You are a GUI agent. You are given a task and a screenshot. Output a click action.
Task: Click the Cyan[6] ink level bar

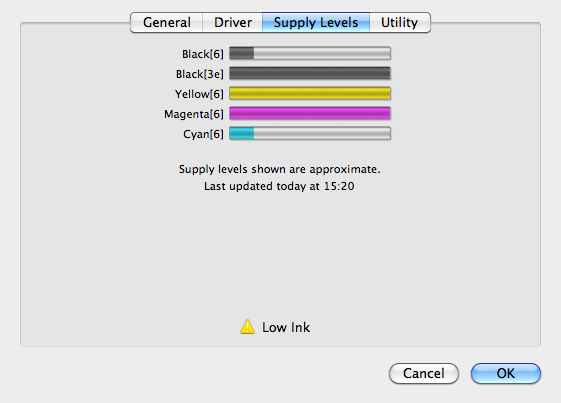coord(310,133)
